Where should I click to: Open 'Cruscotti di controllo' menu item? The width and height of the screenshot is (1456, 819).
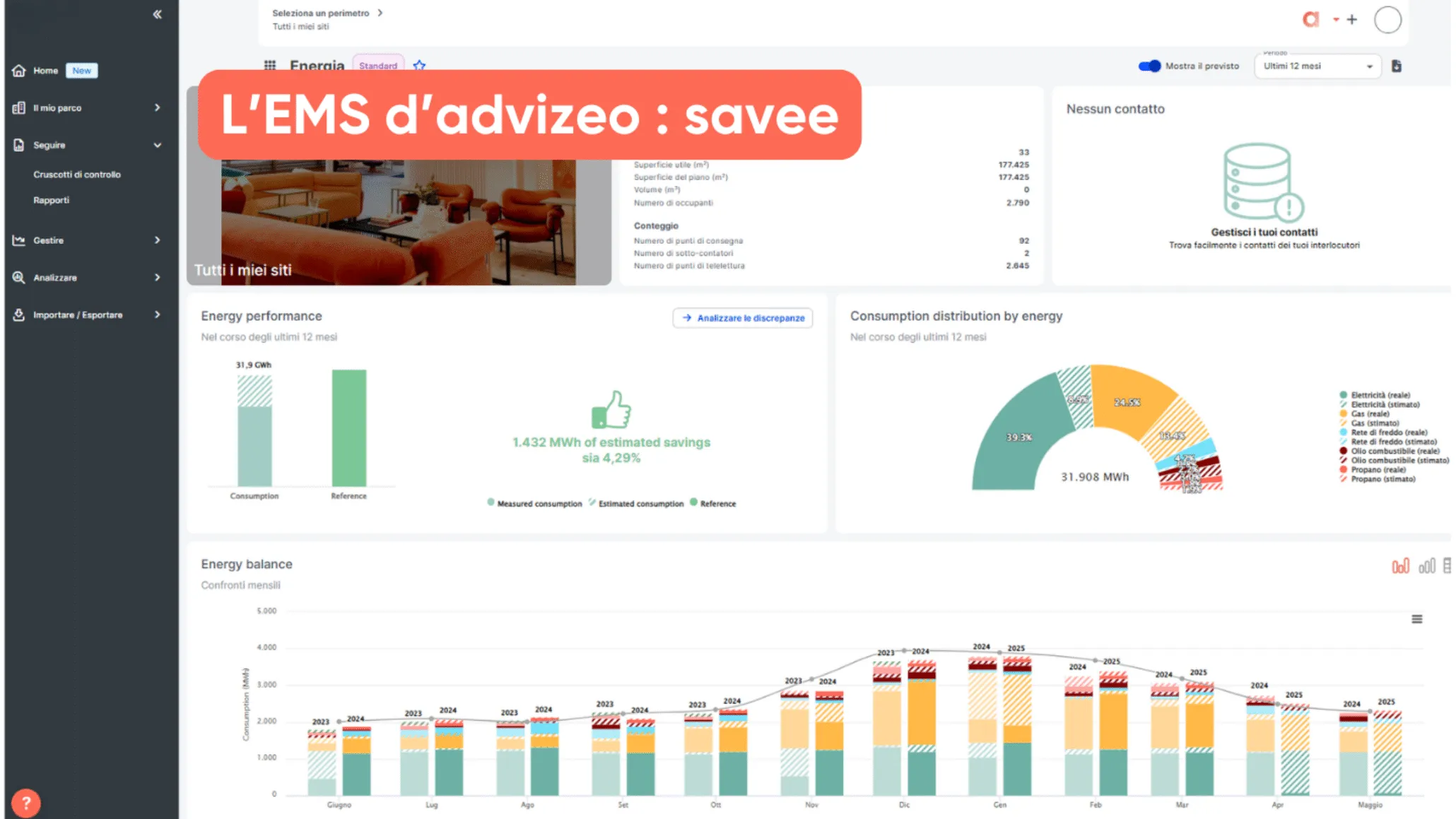(77, 174)
